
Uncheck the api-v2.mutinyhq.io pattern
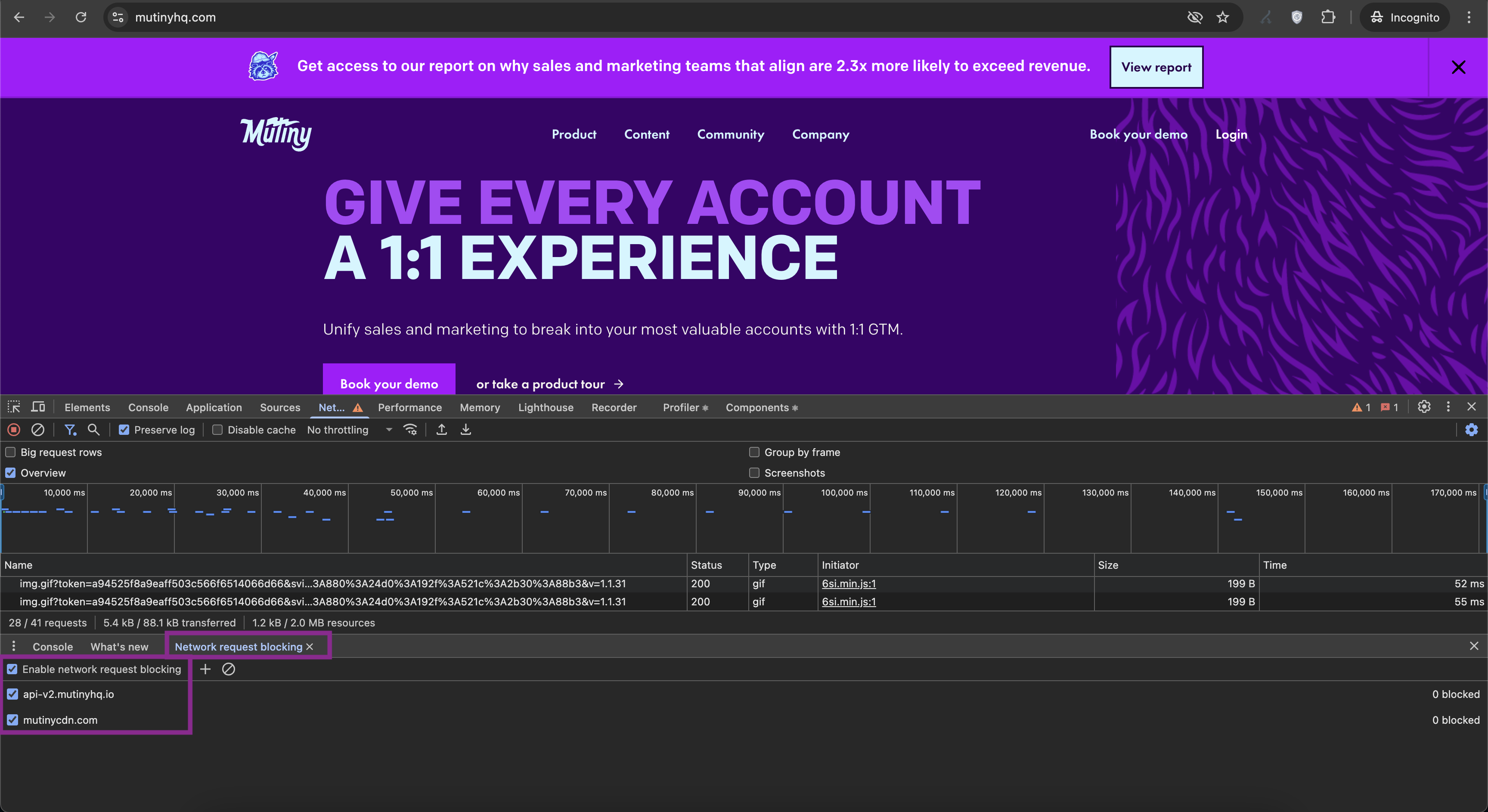tap(13, 694)
